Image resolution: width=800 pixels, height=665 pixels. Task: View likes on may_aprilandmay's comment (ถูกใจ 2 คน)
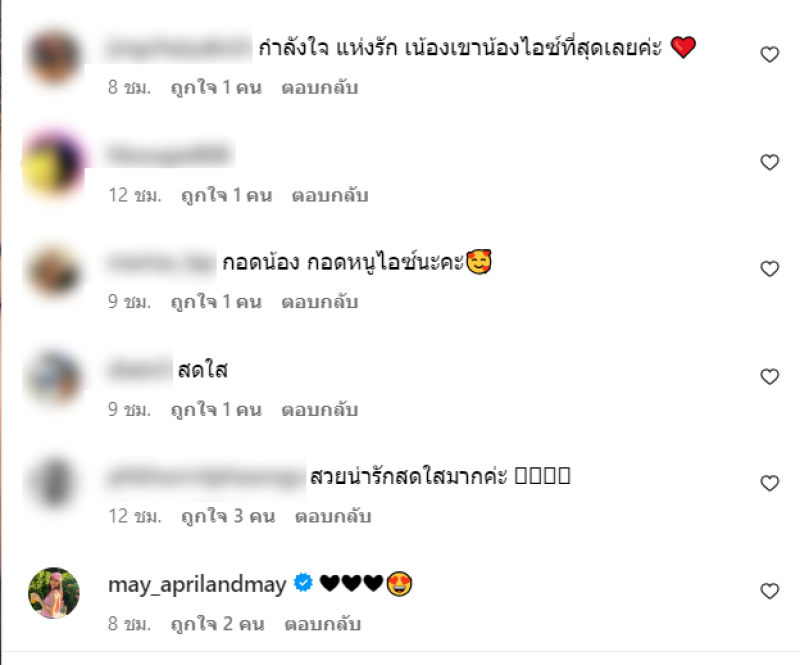click(218, 624)
